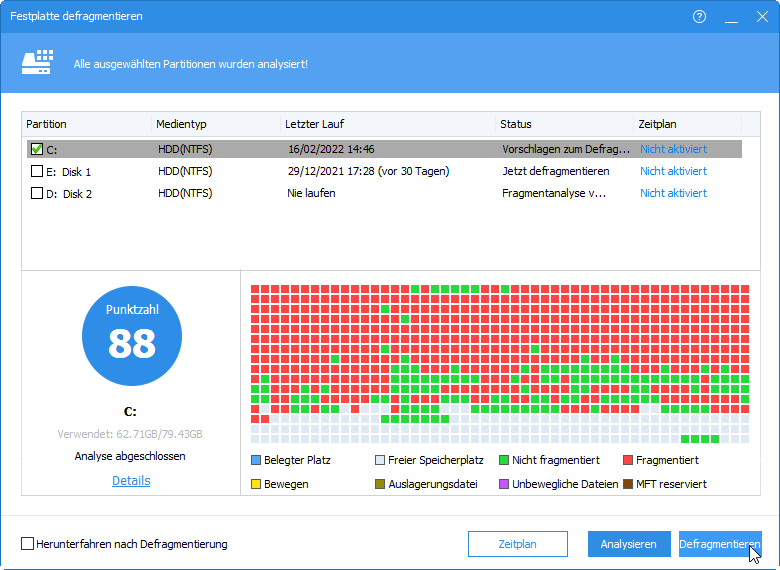Click Jetzt defragmentieren status text
The width and height of the screenshot is (780, 570).
(x=556, y=171)
